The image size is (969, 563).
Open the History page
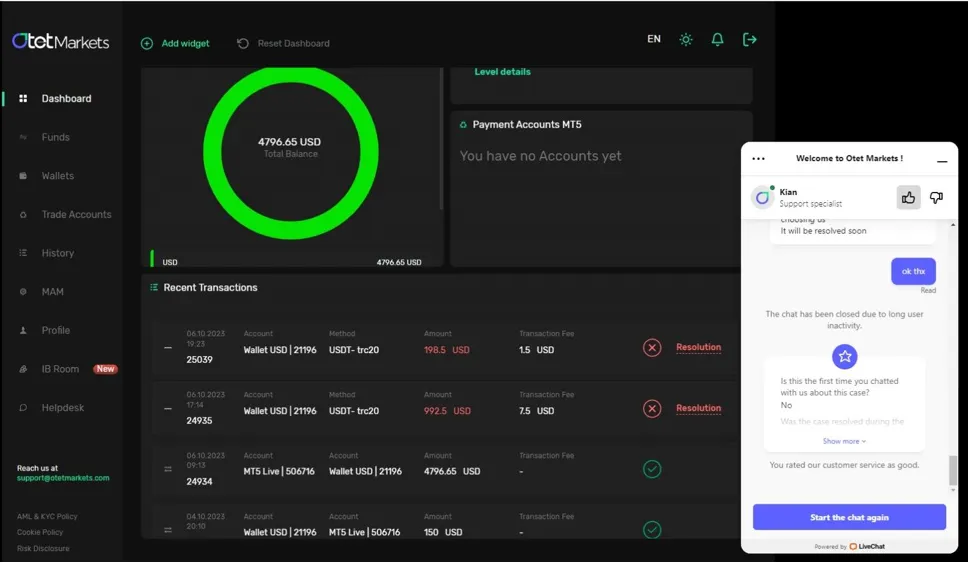tap(57, 253)
